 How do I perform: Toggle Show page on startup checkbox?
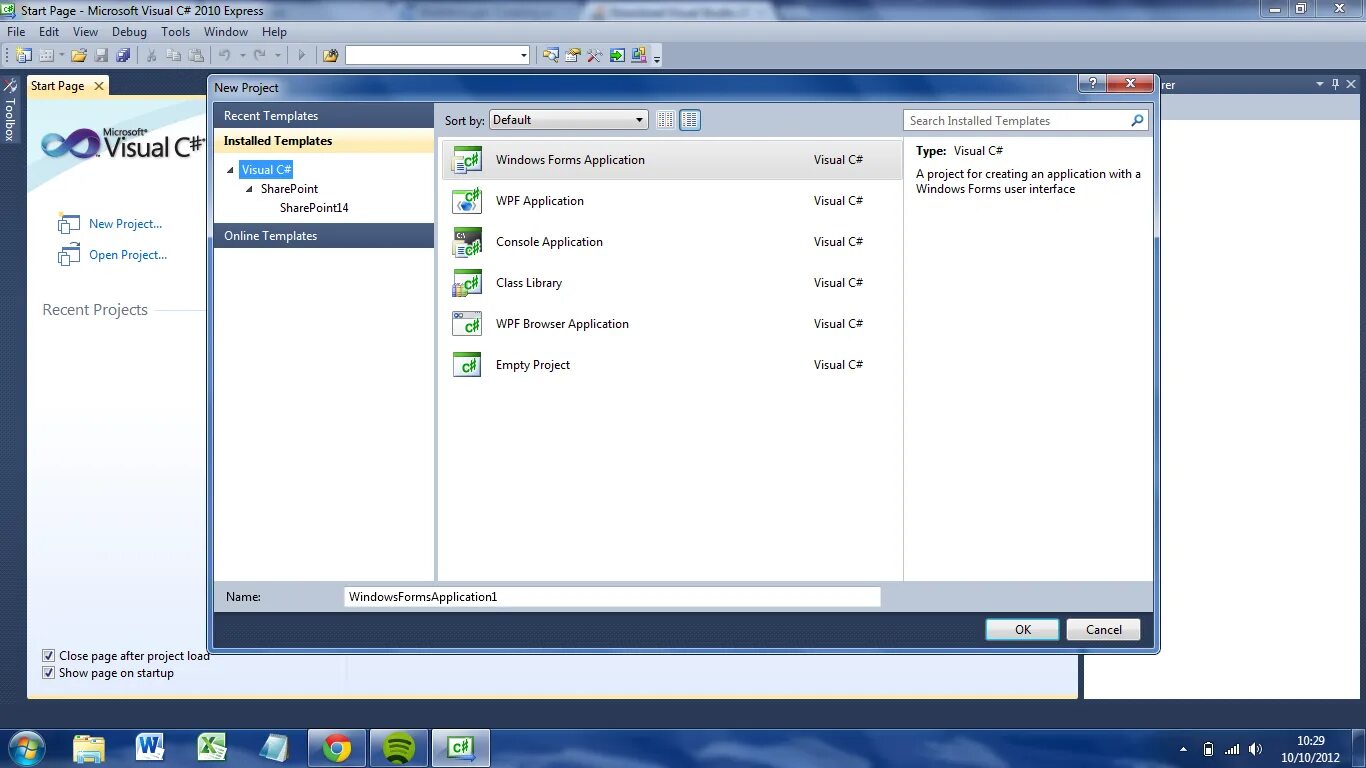pyautogui.click(x=48, y=673)
